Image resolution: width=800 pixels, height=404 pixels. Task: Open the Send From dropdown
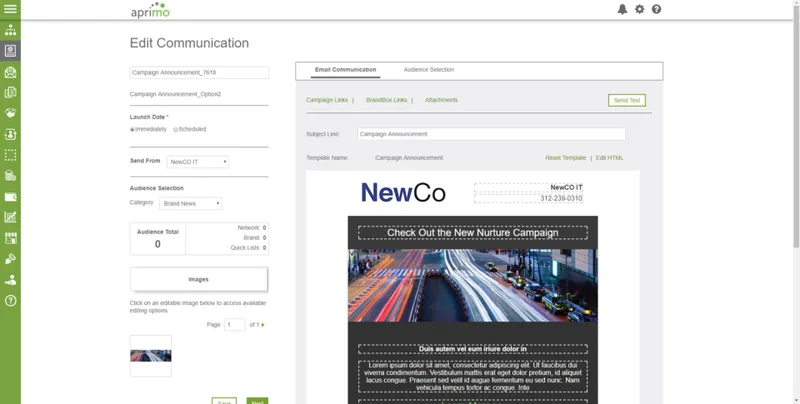coord(198,162)
